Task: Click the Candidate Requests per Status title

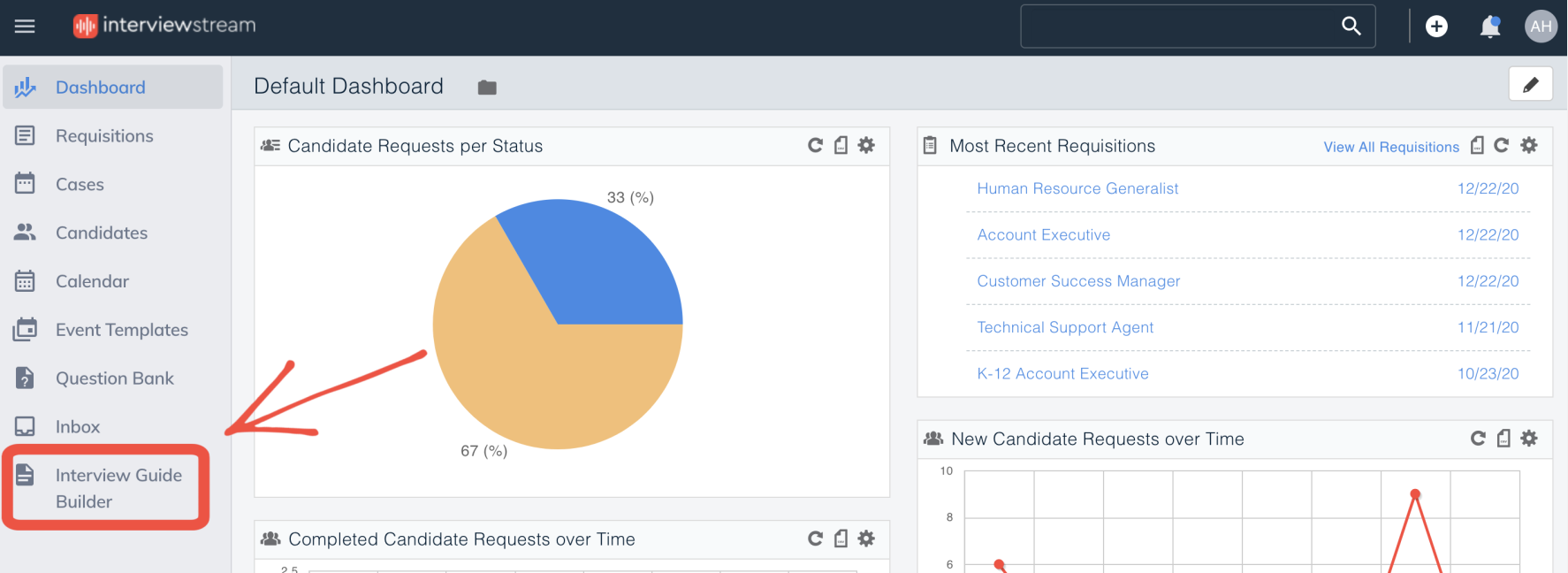Action: [415, 146]
